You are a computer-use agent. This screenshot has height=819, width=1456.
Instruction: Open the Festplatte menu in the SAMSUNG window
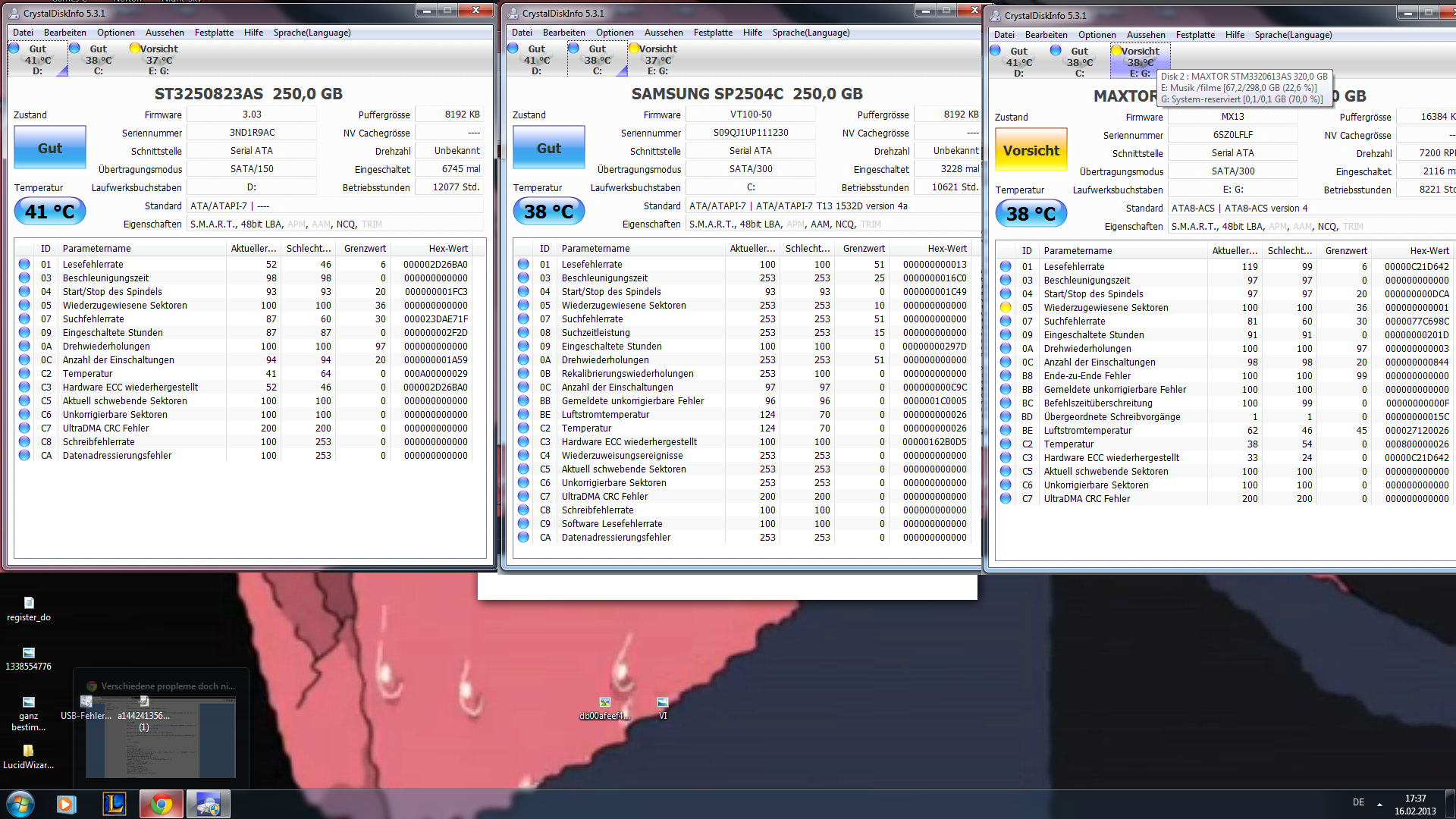(713, 33)
